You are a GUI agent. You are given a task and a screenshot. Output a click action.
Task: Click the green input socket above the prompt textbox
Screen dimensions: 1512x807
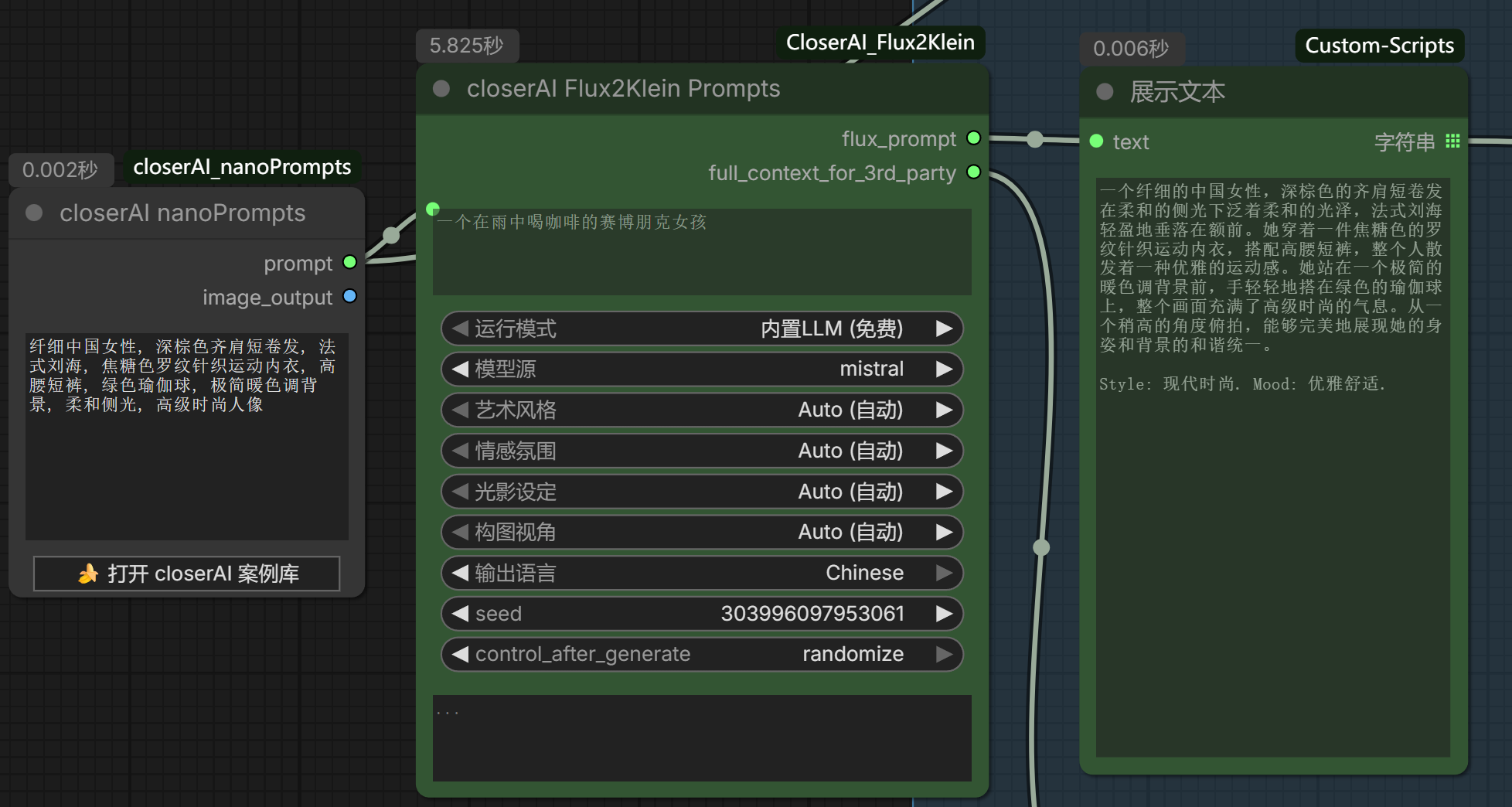(433, 209)
